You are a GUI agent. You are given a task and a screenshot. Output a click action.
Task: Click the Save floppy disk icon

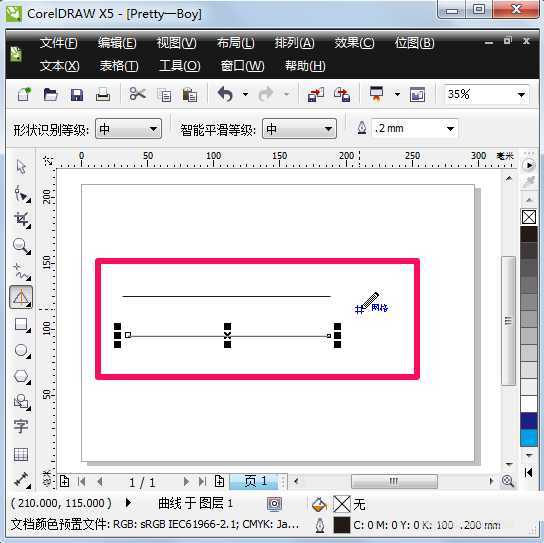[x=77, y=94]
